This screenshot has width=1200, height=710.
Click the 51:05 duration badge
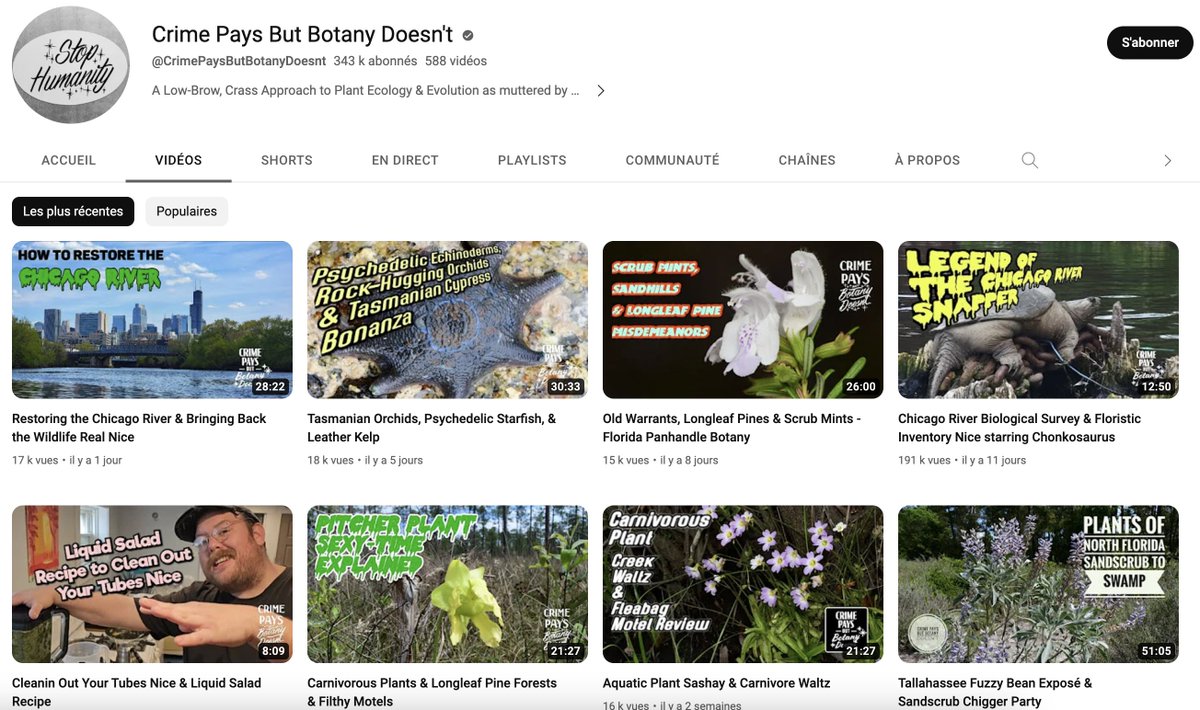(x=1156, y=651)
